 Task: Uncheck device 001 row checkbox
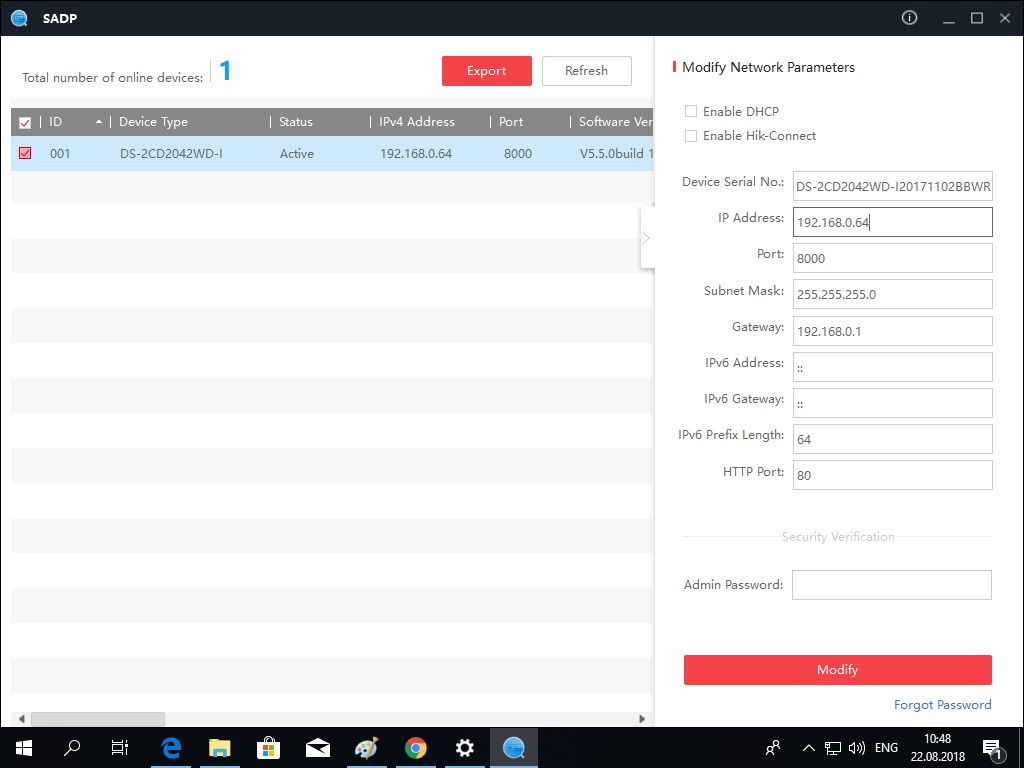pyautogui.click(x=26, y=153)
